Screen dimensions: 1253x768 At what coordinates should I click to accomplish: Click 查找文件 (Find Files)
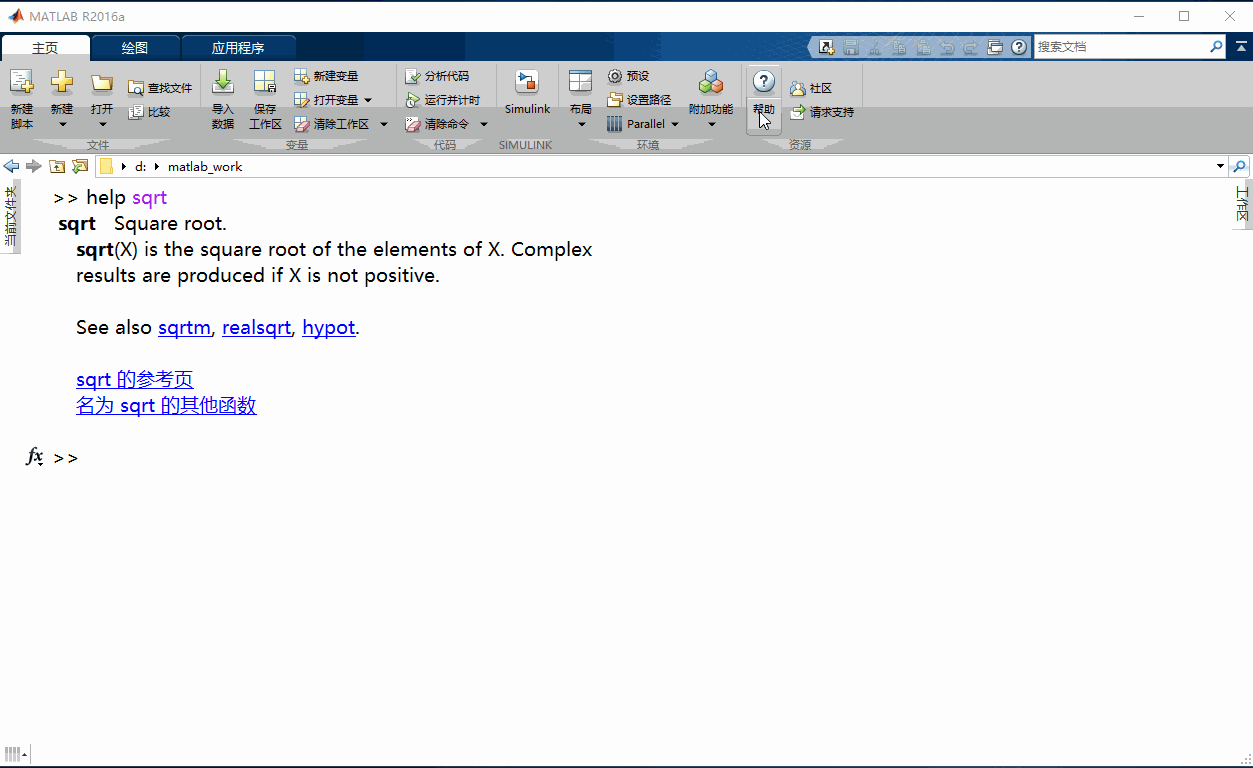(160, 88)
